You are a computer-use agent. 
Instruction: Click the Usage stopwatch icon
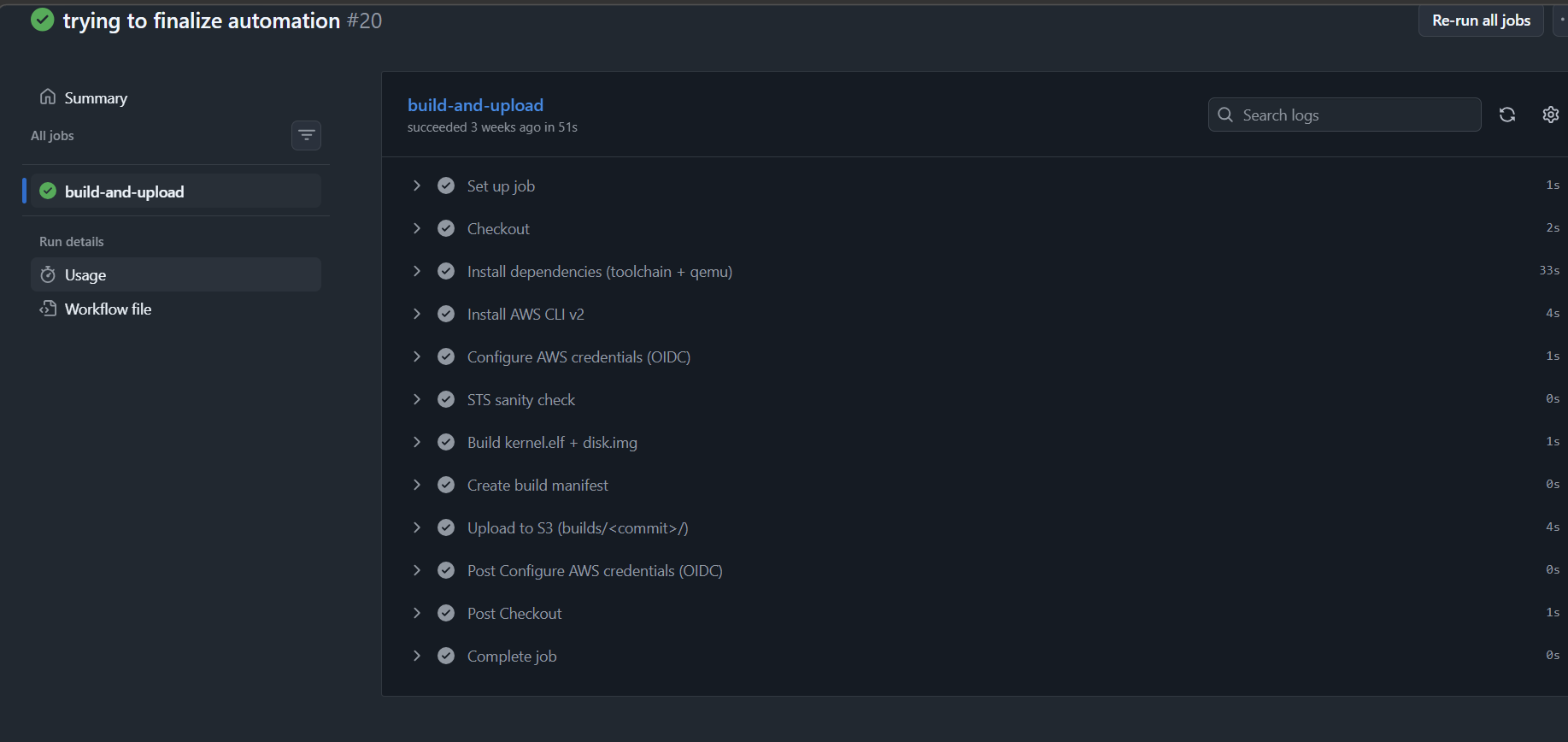click(48, 274)
